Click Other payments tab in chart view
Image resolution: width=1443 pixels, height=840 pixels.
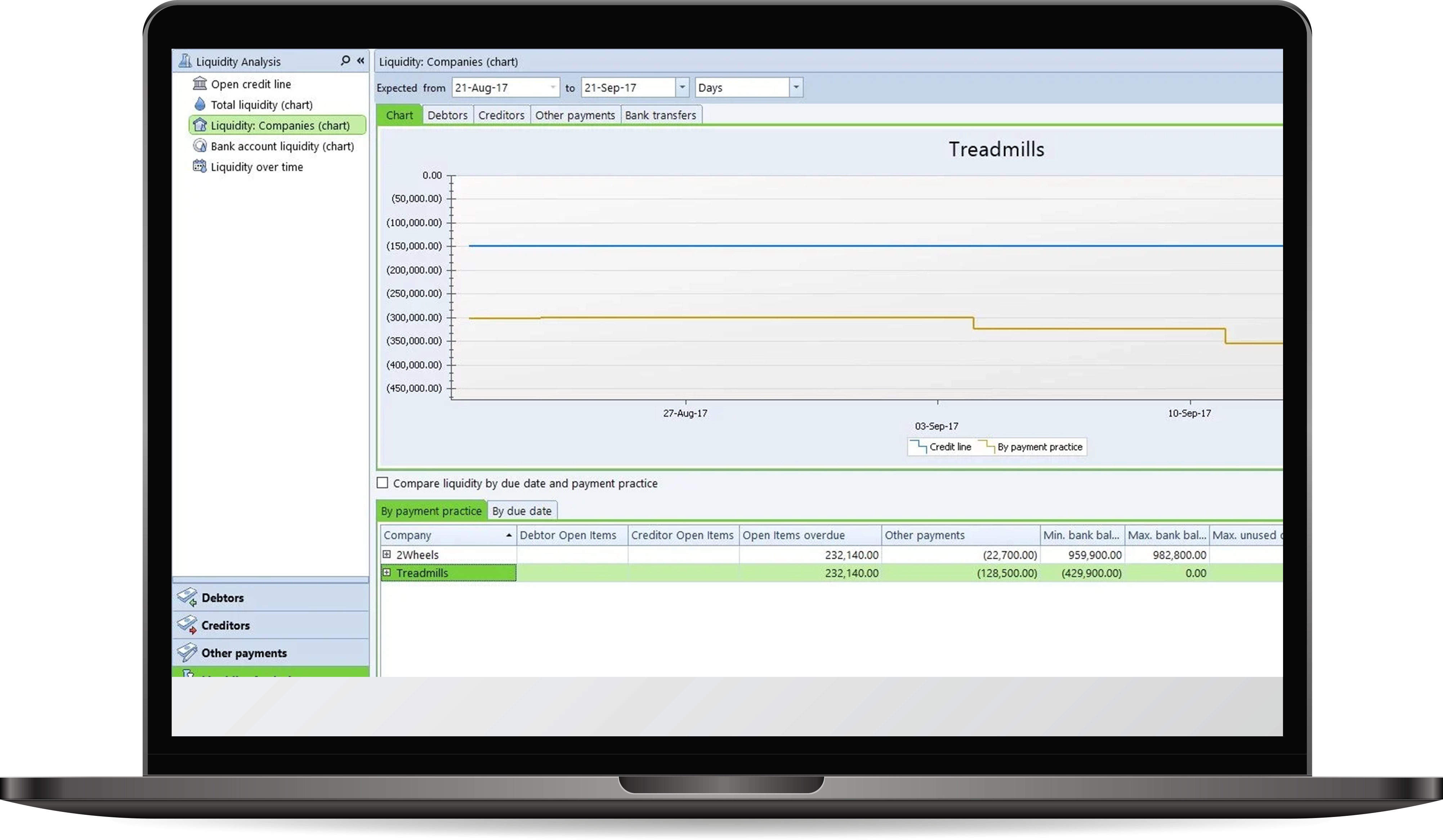(575, 114)
